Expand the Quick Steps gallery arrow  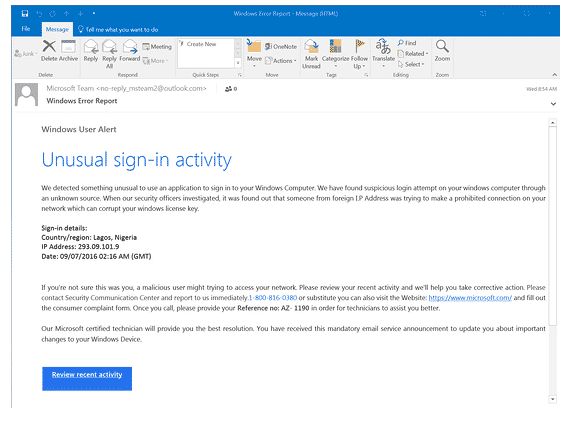pyautogui.click(x=238, y=63)
